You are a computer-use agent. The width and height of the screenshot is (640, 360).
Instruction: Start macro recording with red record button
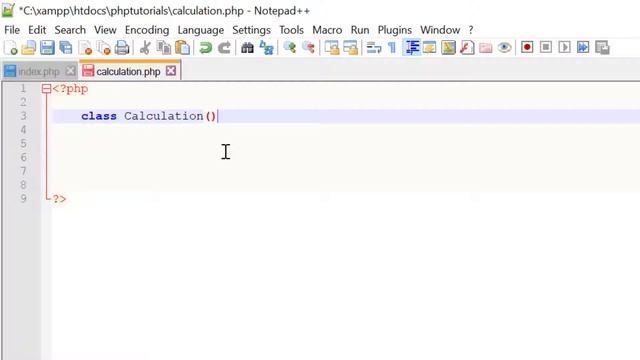tap(527, 47)
